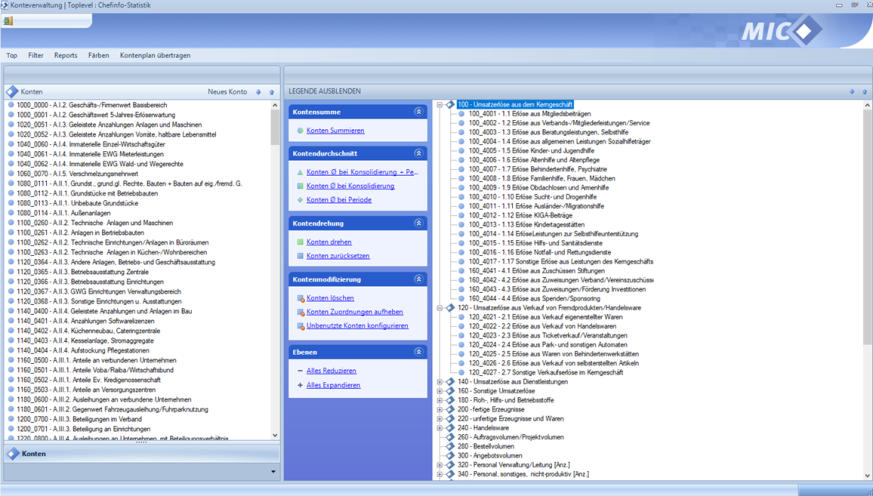Expand the 140 - Umsatzerlöse aus Dienstleistungen node

(440, 381)
